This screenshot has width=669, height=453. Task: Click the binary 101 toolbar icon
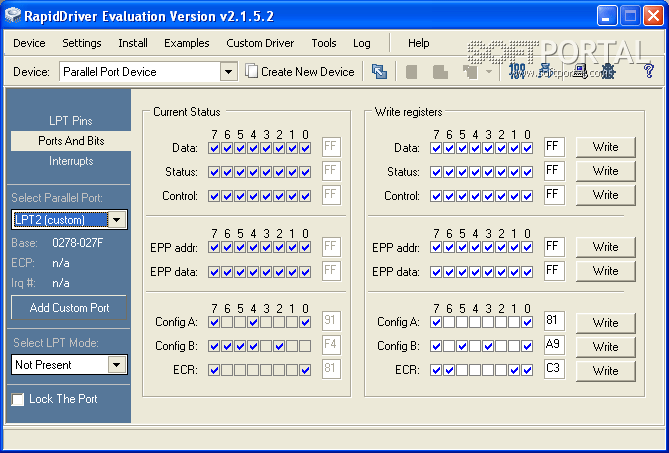pyautogui.click(x=517, y=71)
